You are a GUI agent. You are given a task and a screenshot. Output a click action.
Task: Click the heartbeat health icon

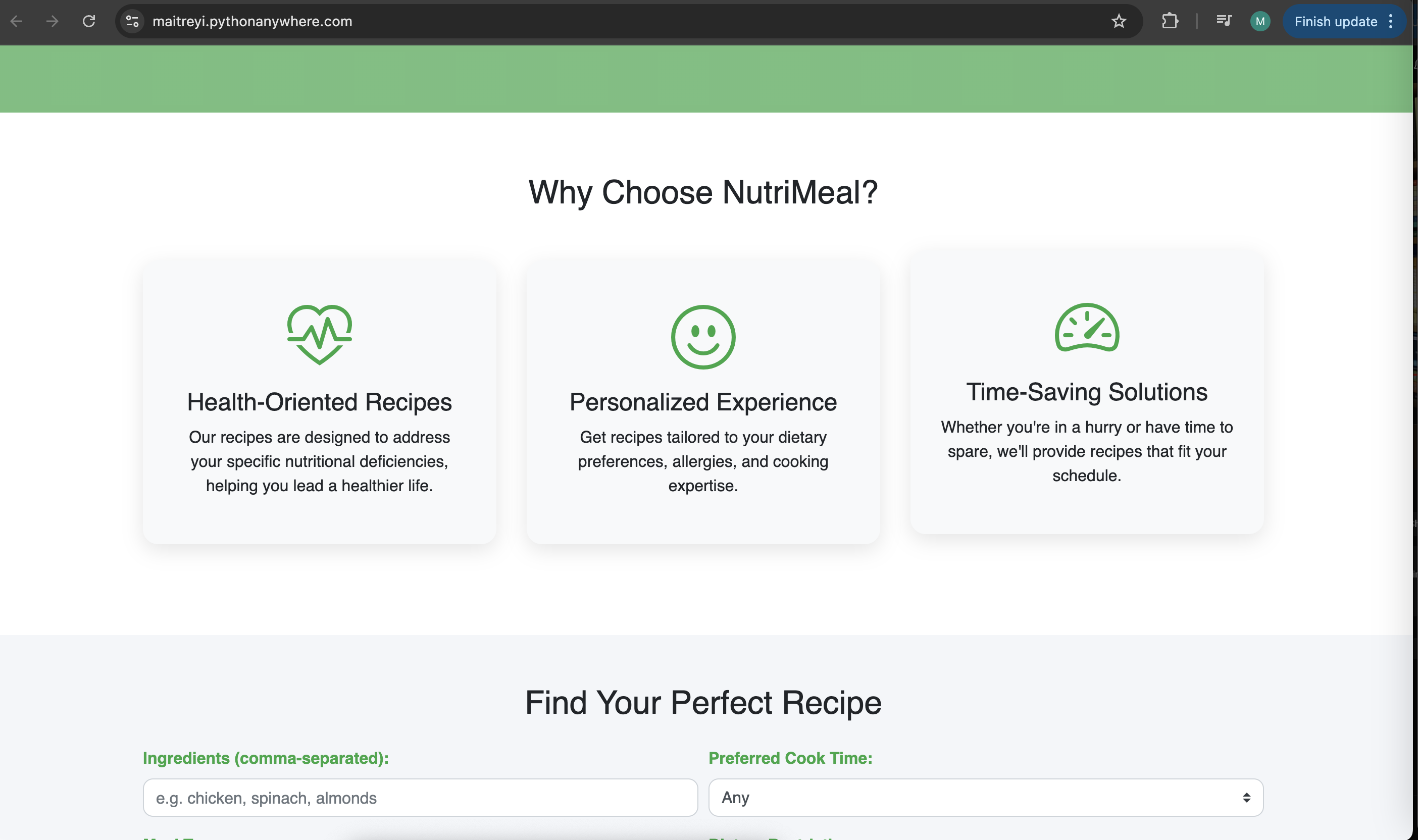click(x=319, y=335)
